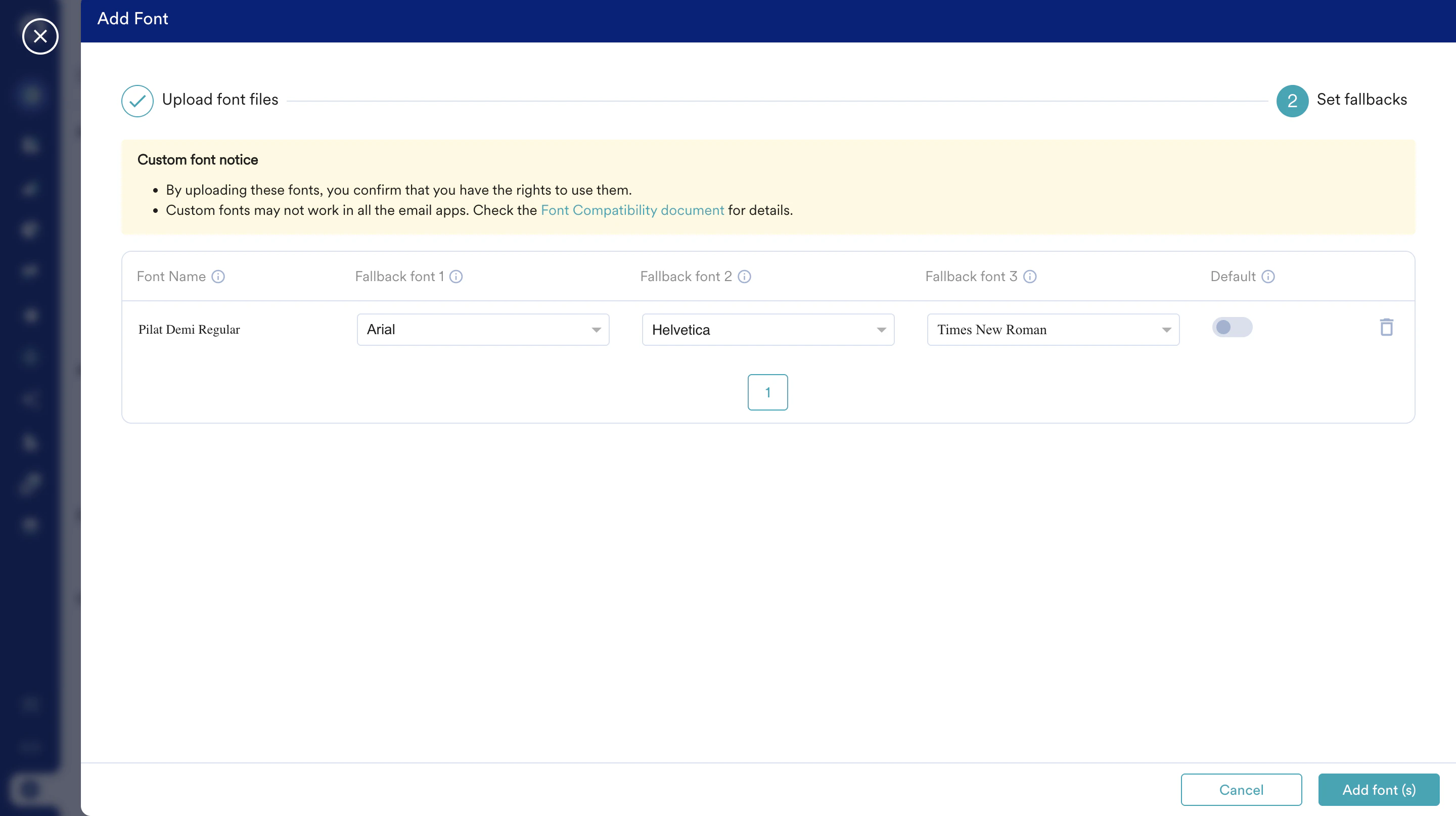Delete the Pilat Demi Regular font row
Viewport: 1456px width, 816px height.
click(x=1386, y=327)
